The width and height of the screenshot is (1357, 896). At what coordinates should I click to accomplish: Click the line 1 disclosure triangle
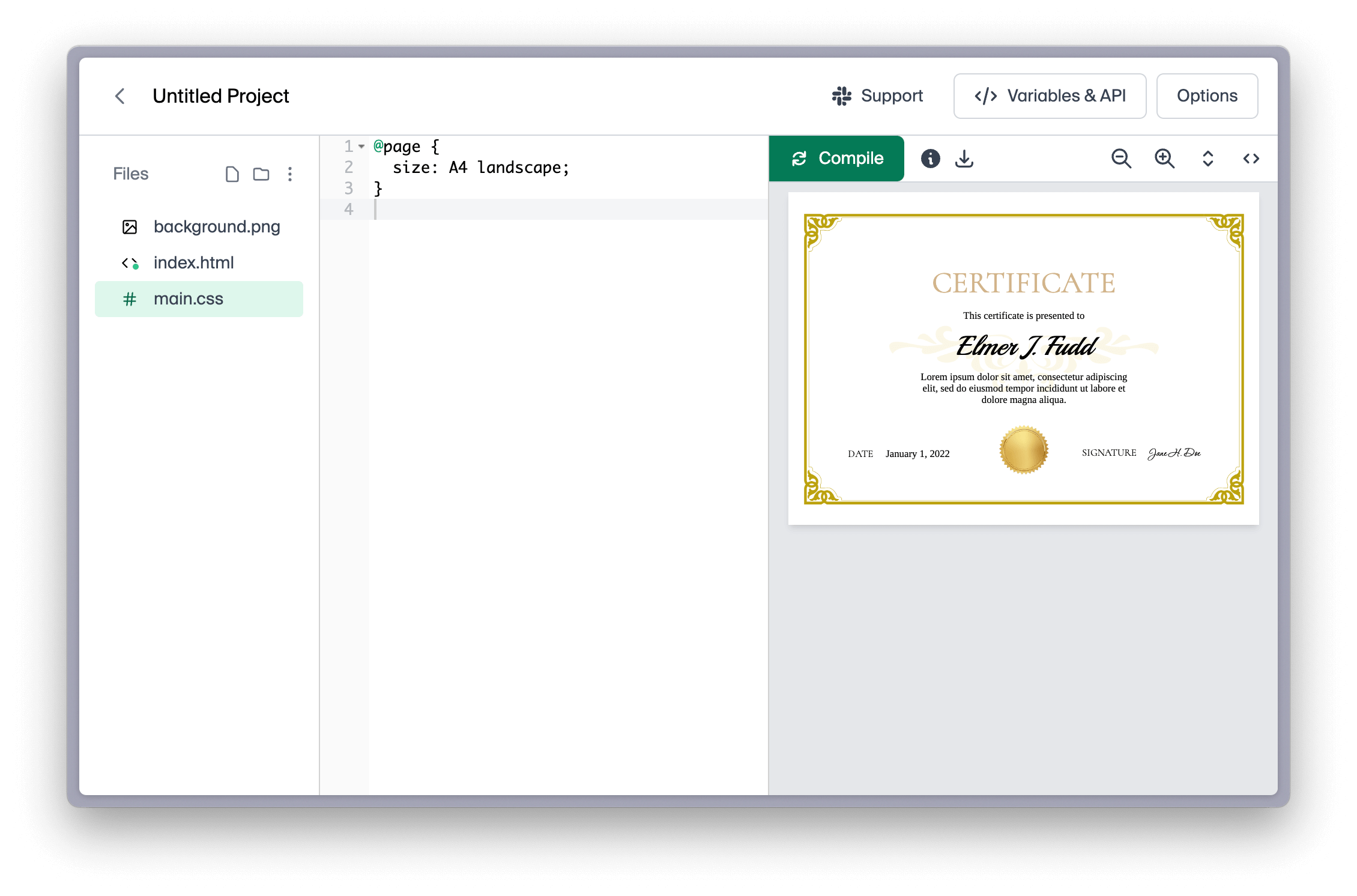click(363, 145)
